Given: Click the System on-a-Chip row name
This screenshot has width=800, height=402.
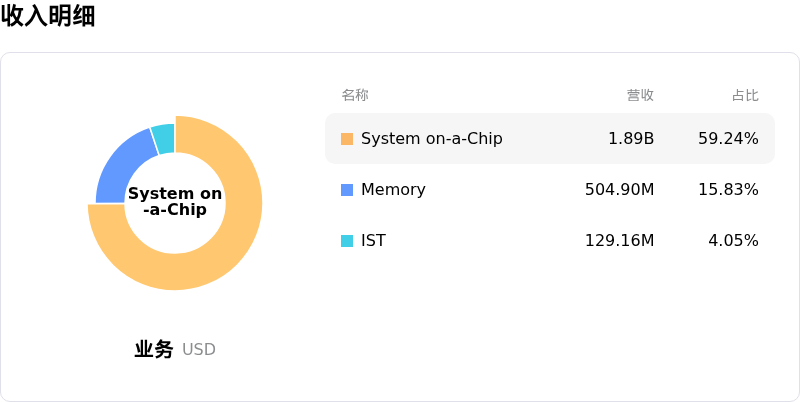Looking at the screenshot, I should point(431,139).
